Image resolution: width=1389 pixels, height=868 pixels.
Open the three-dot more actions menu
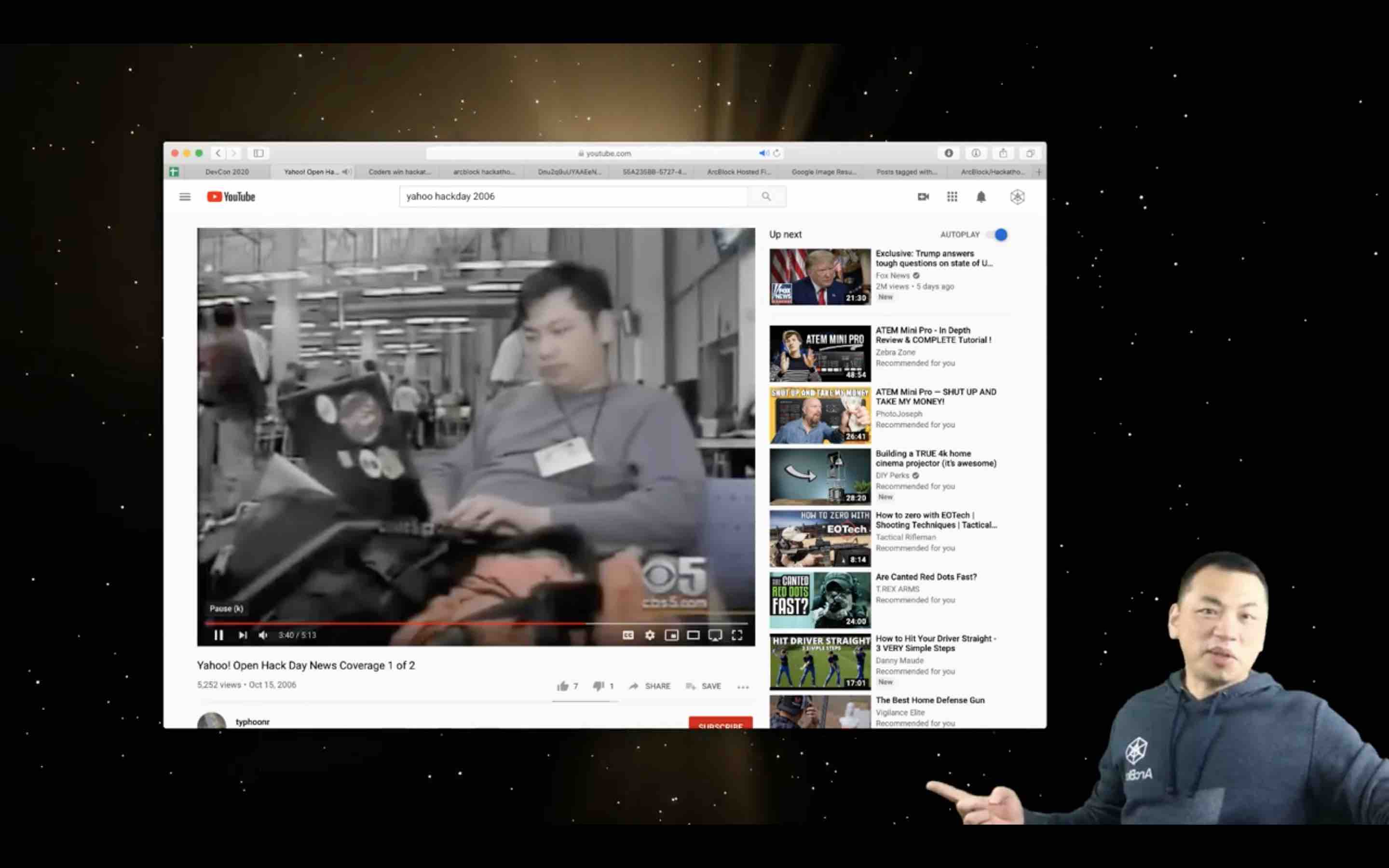pyautogui.click(x=743, y=687)
